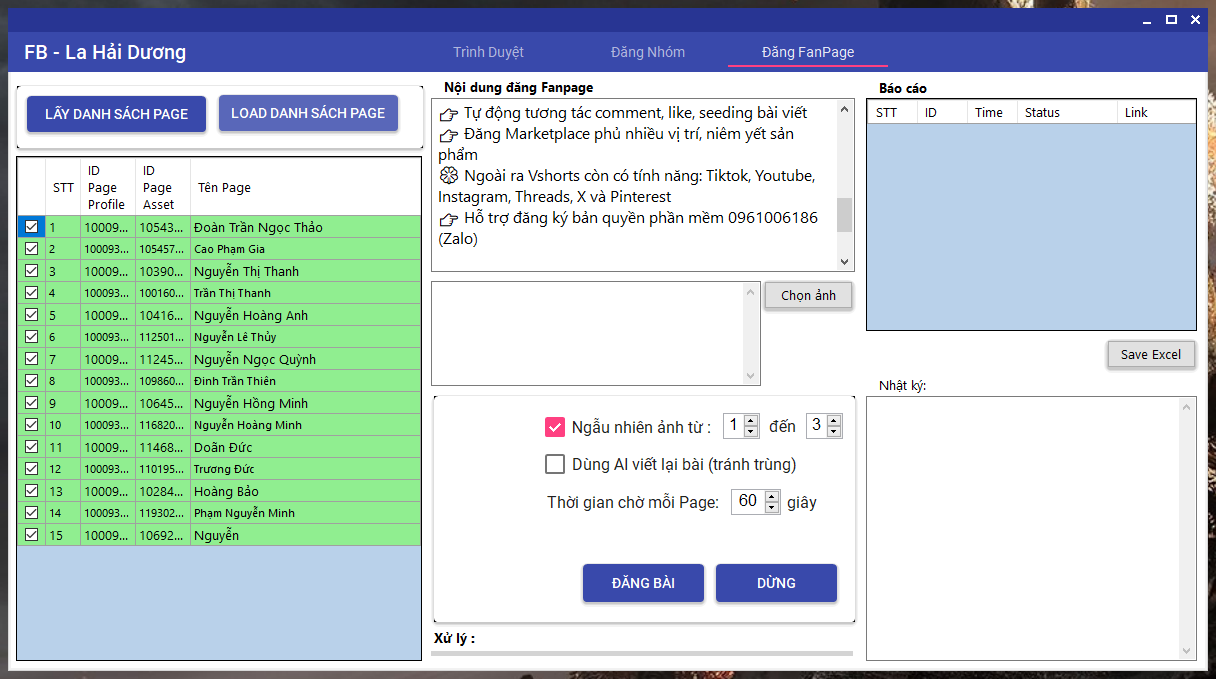Increase the wait time per Page
Image resolution: width=1216 pixels, height=679 pixels.
771,496
